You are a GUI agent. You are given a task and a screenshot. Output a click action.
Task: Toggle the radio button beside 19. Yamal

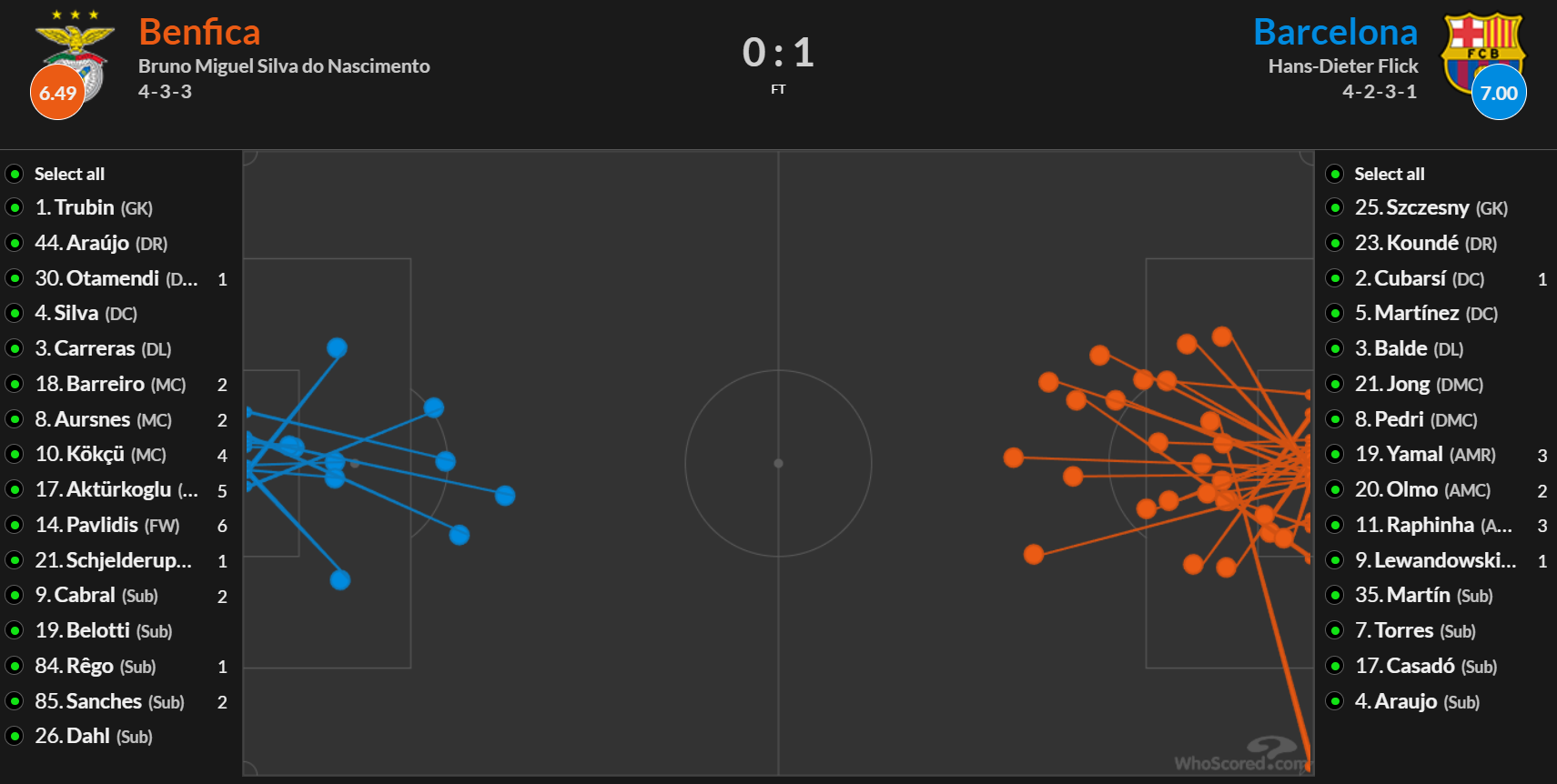point(1335,454)
